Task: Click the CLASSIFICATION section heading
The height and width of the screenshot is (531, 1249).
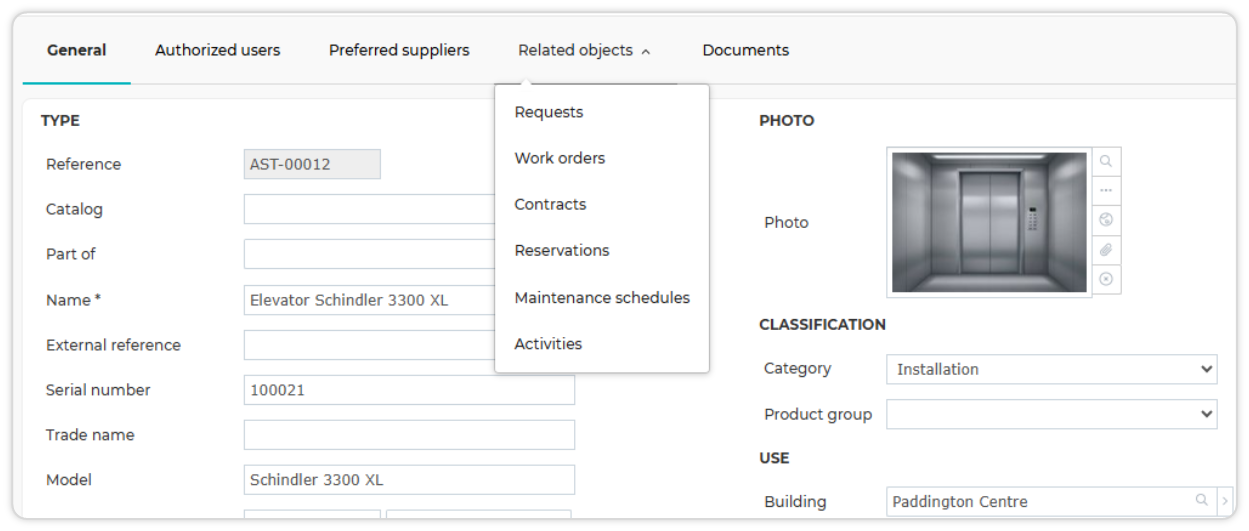Action: (822, 324)
